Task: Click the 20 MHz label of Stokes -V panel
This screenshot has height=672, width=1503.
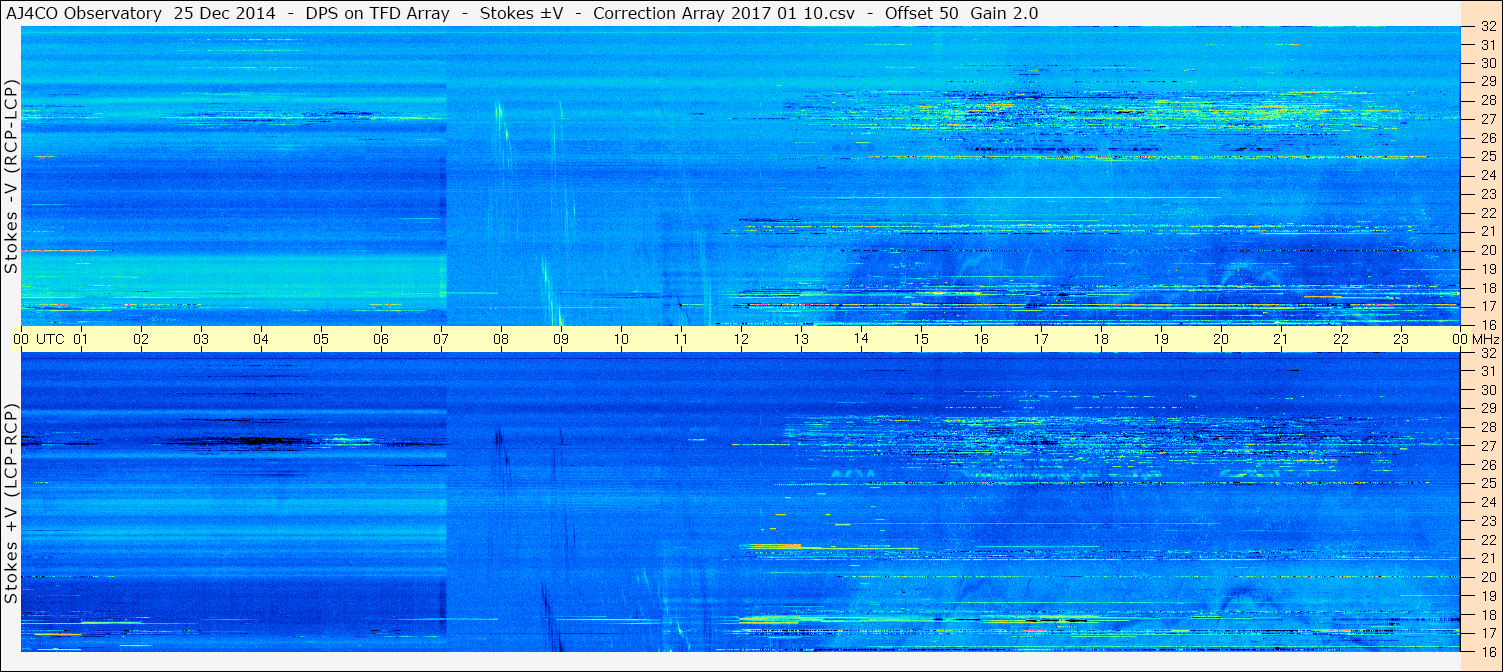Action: pos(1487,250)
